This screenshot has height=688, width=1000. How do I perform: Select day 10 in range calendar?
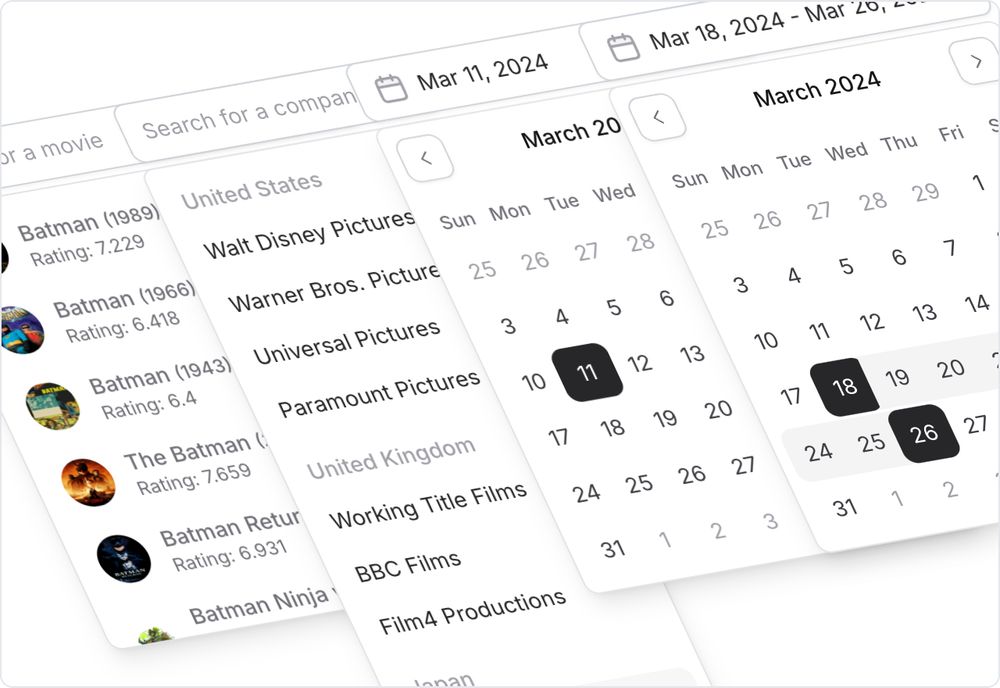[765, 340]
